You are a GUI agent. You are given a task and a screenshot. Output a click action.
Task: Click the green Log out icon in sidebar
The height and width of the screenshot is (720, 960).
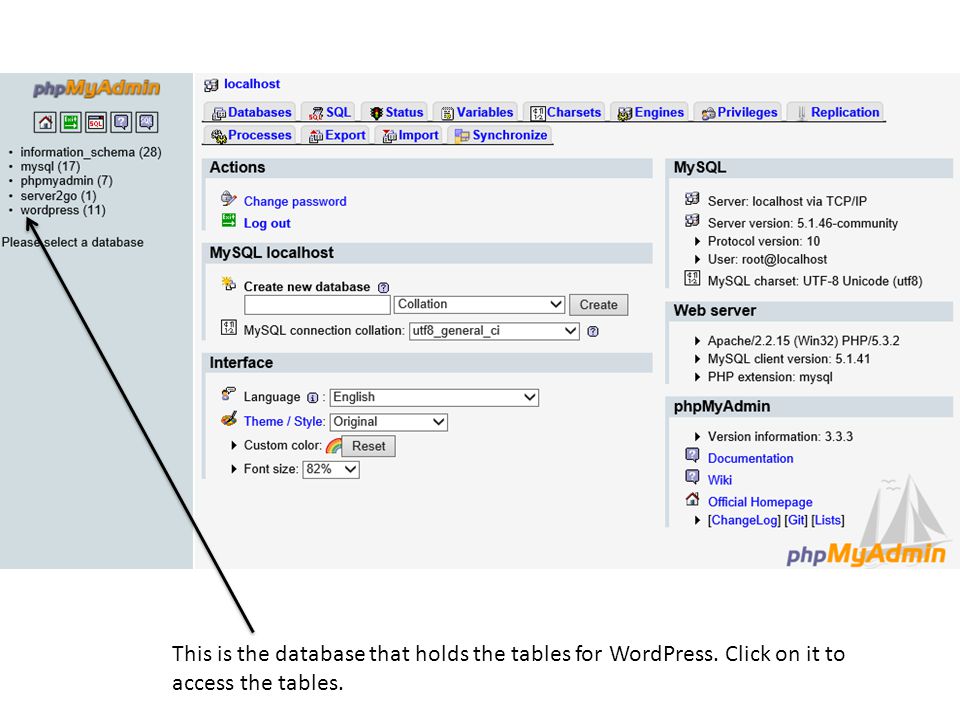point(70,122)
